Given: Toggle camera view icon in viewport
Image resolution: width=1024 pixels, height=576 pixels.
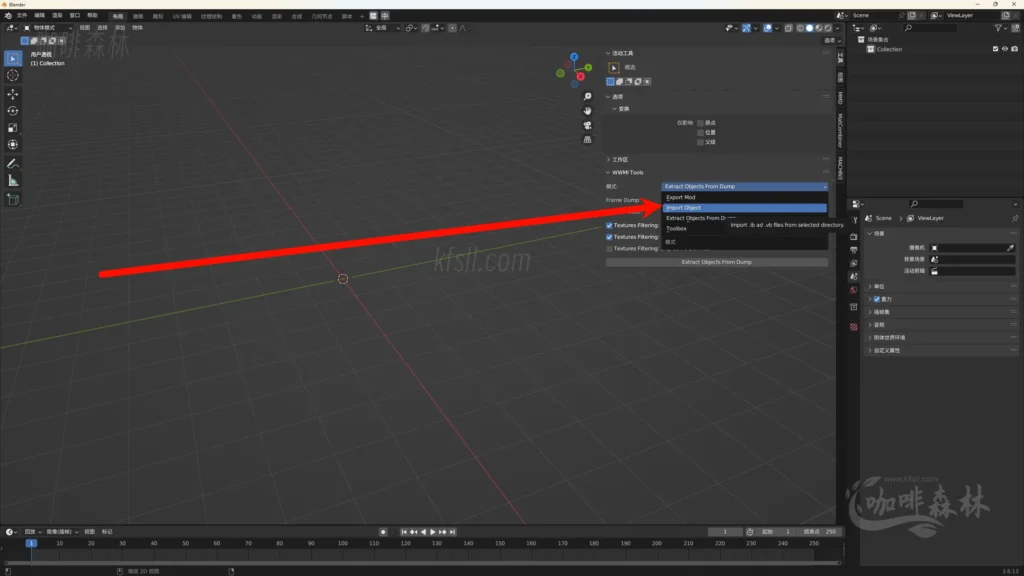Looking at the screenshot, I should point(588,125).
